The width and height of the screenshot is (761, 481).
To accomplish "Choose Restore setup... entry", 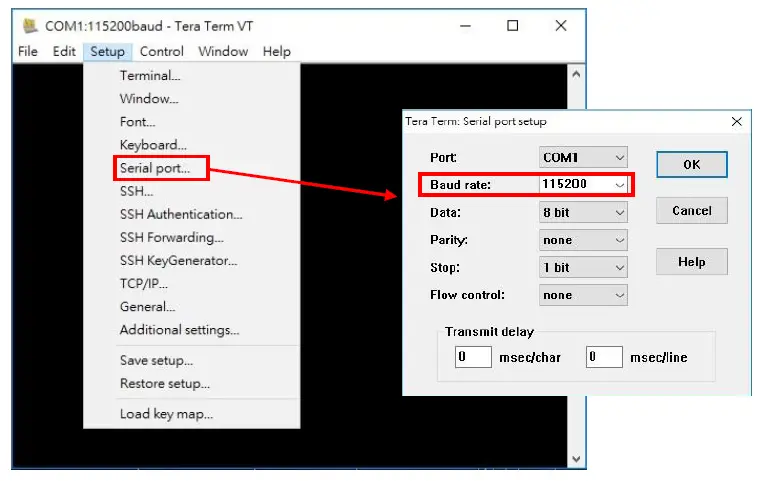I will point(165,383).
